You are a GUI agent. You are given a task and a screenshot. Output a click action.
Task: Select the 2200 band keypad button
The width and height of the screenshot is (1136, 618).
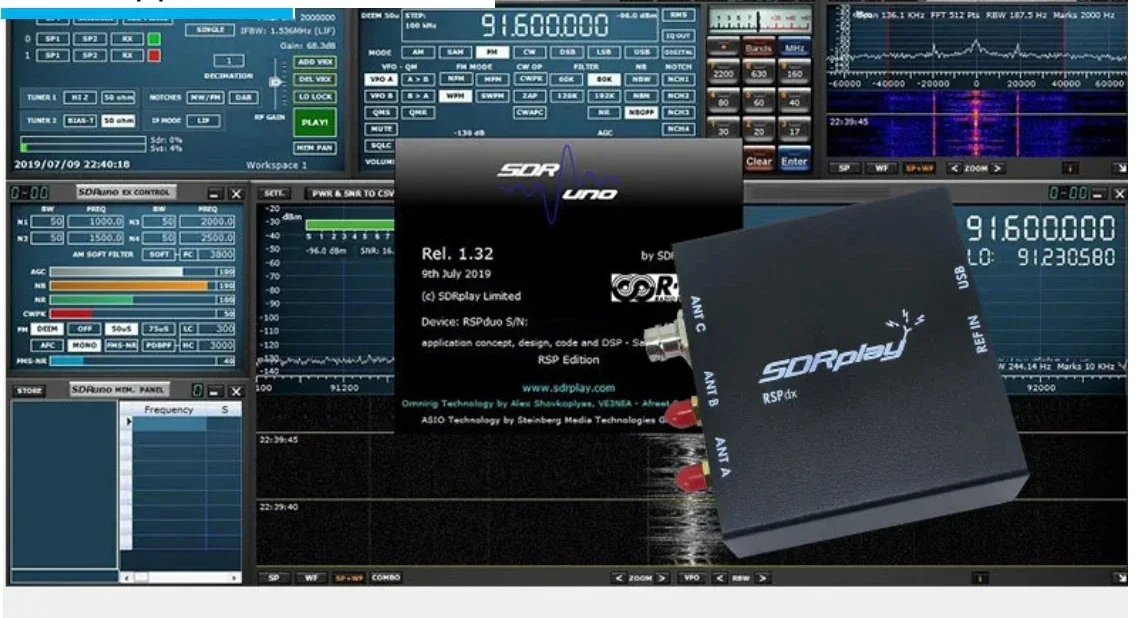click(x=723, y=72)
